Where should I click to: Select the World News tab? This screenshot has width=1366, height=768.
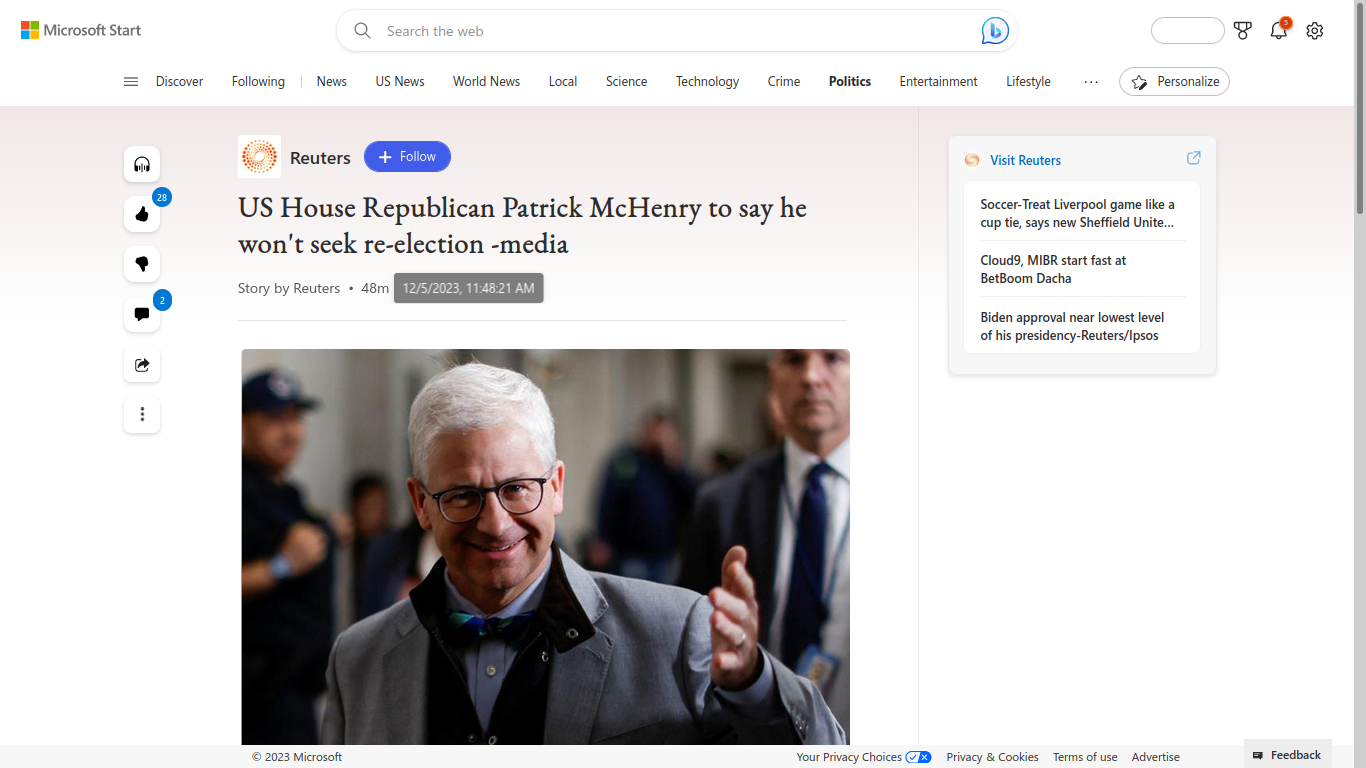pyautogui.click(x=486, y=82)
